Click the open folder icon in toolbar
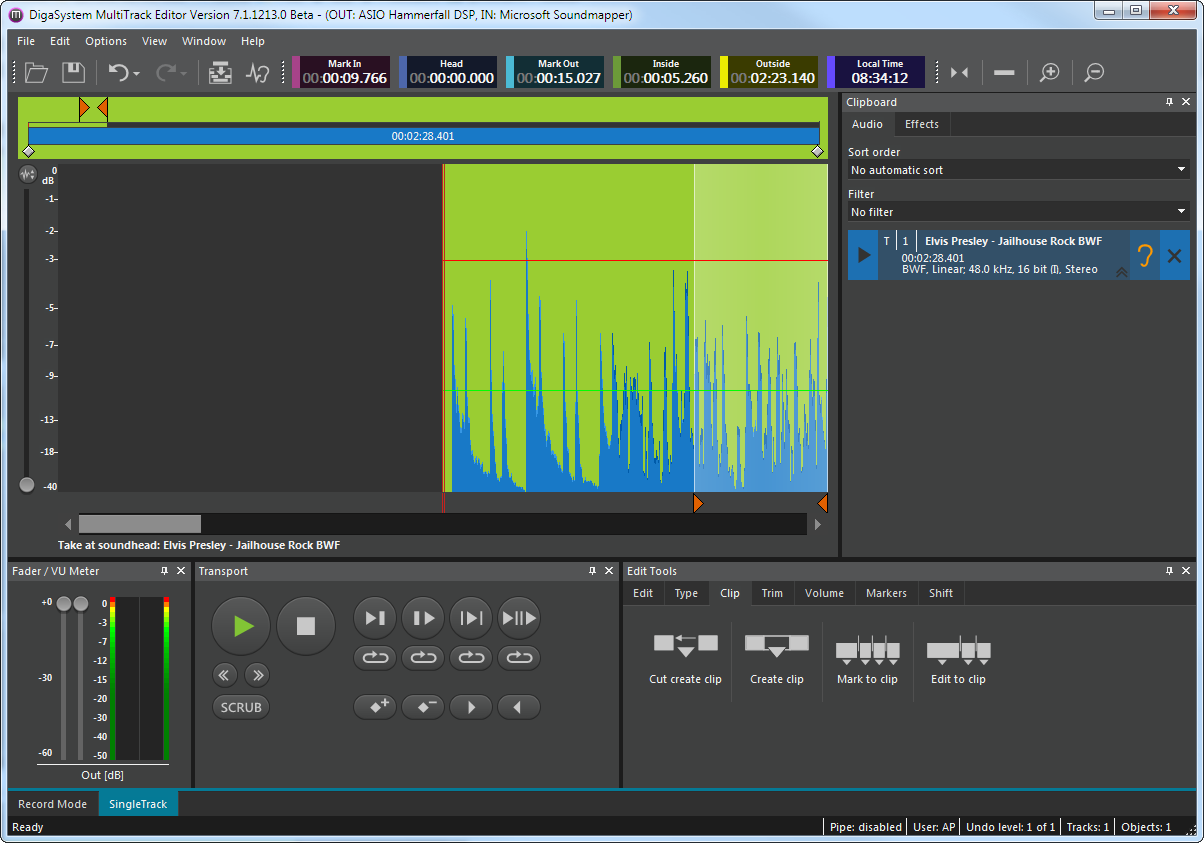This screenshot has height=843, width=1204. click(x=37, y=72)
